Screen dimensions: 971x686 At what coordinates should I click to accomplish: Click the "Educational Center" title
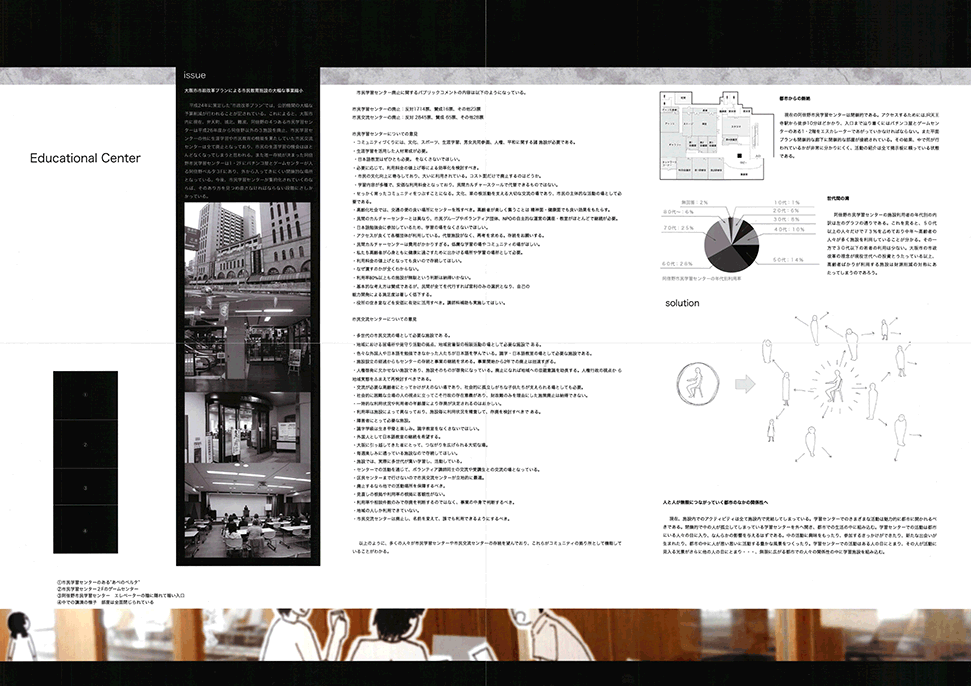[85, 158]
